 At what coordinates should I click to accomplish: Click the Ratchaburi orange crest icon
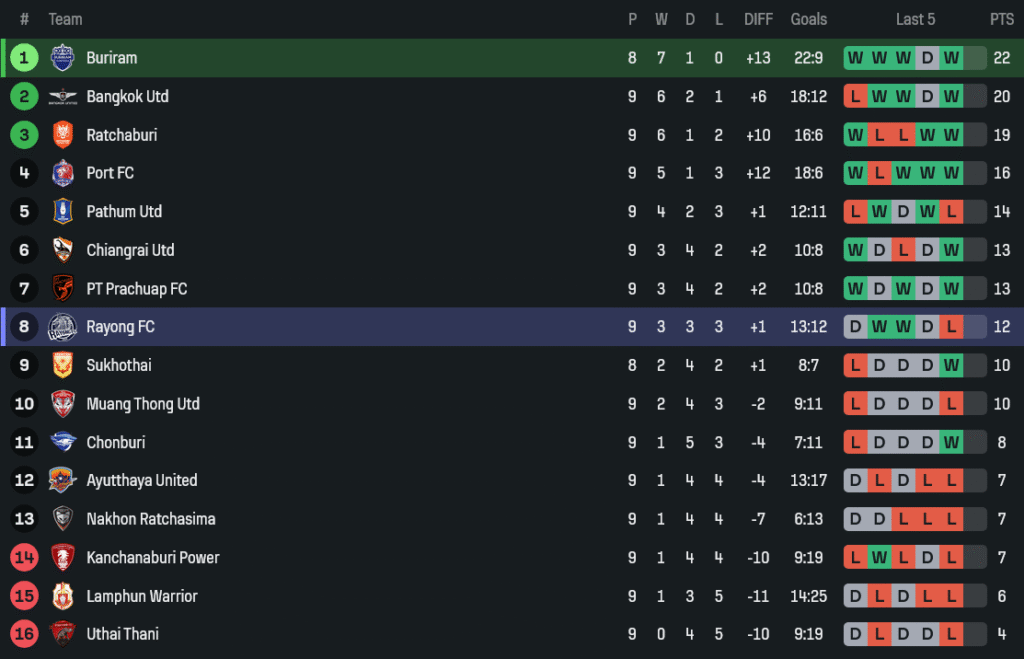coord(62,135)
